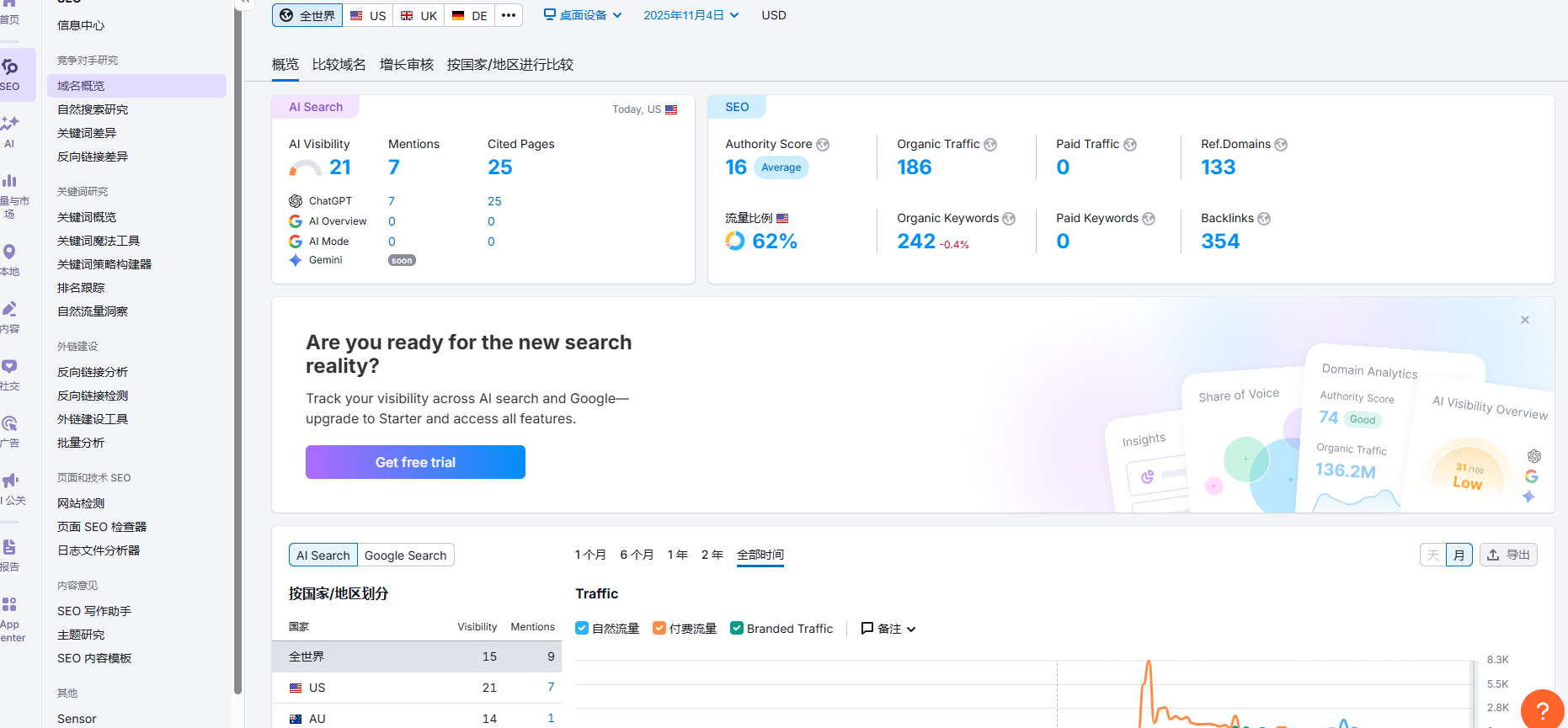Open 网站检测 in the sidebar
This screenshot has width=1568, height=728.
tap(81, 503)
